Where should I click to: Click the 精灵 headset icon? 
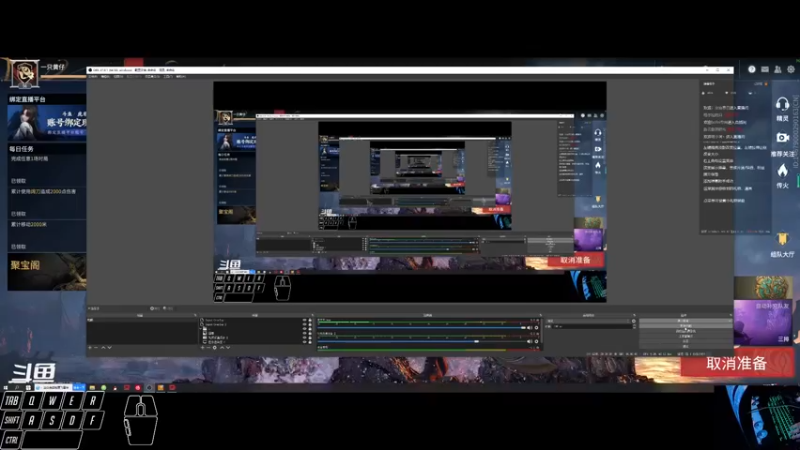[x=782, y=105]
